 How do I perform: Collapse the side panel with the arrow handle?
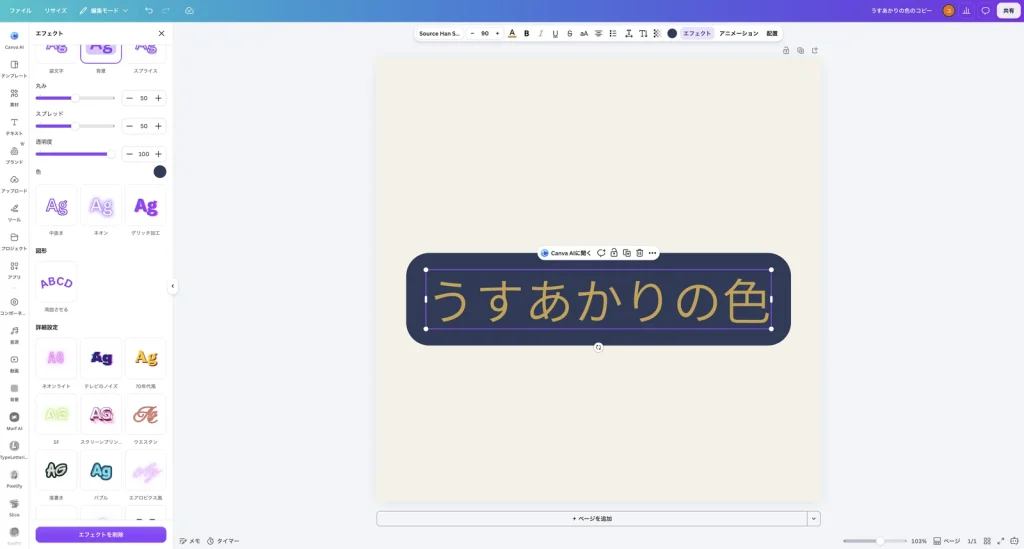172,286
